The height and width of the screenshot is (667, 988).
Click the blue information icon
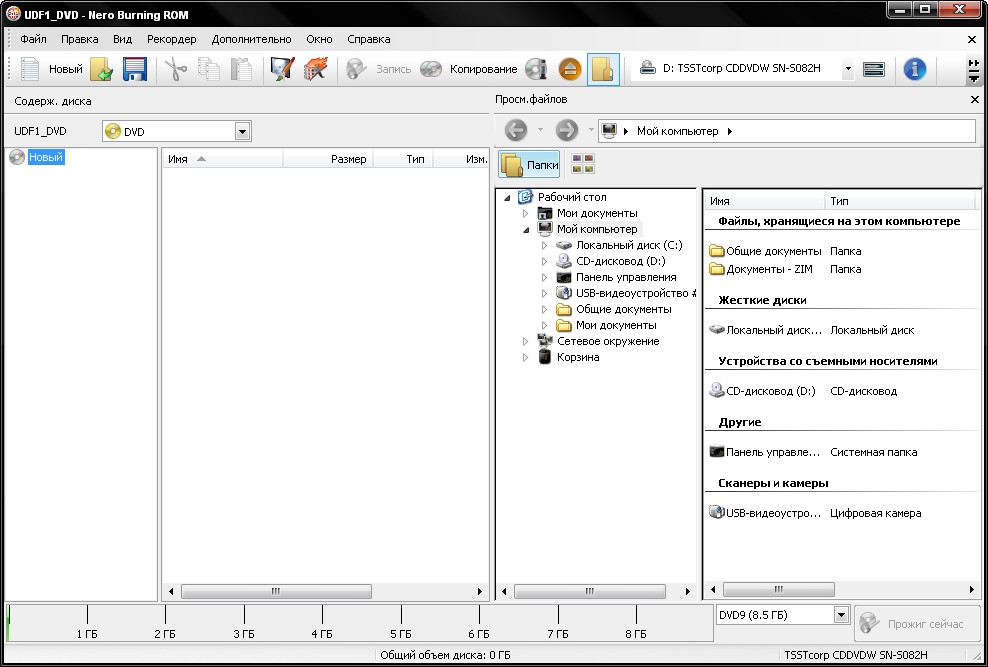coord(914,69)
